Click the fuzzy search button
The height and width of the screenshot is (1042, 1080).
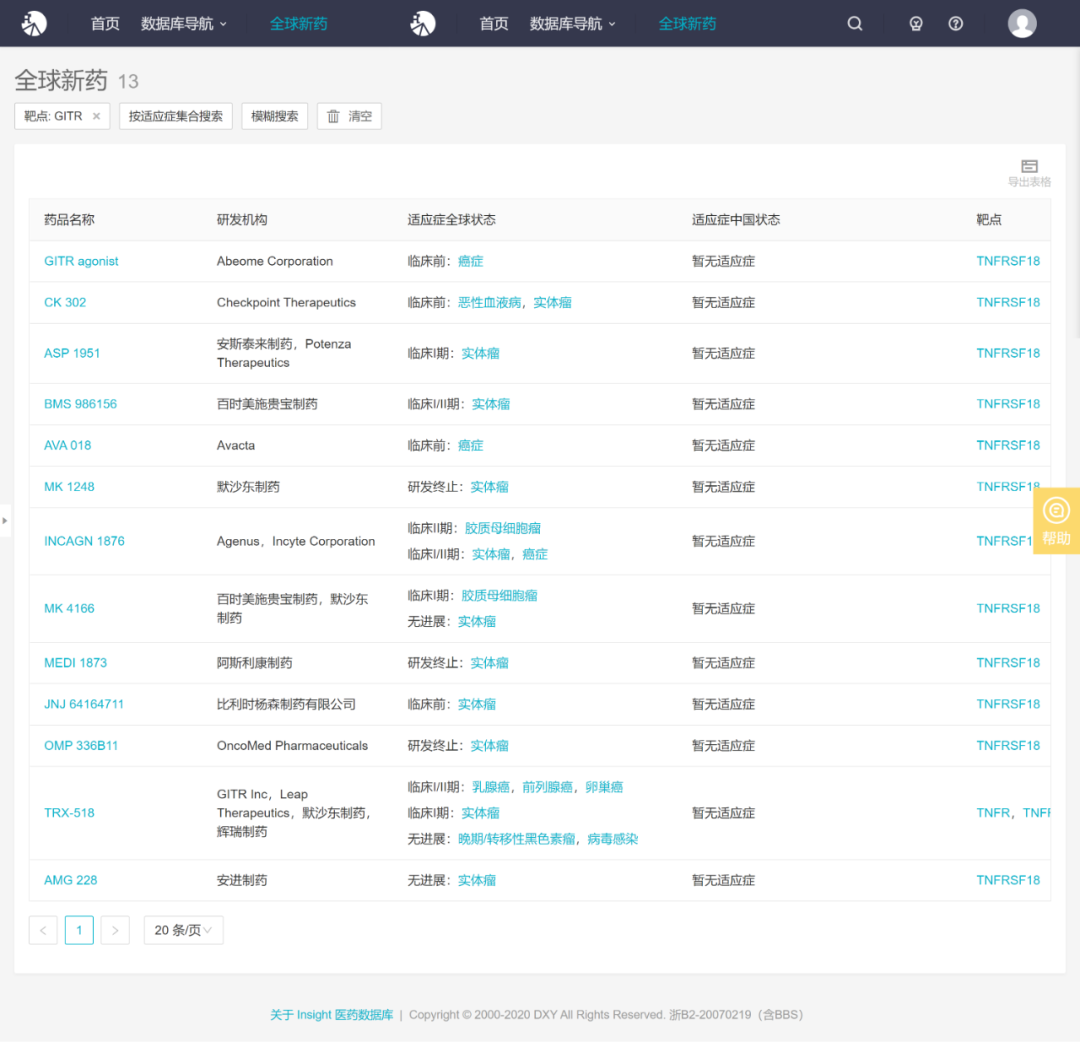pyautogui.click(x=275, y=116)
